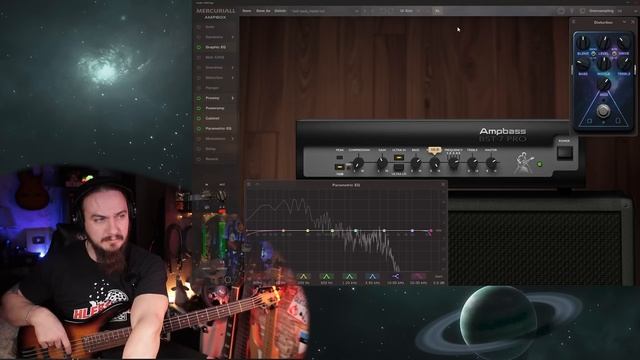Screen dimensions: 640x360
Task: Enable the Delay module power icon
Action: point(199,149)
